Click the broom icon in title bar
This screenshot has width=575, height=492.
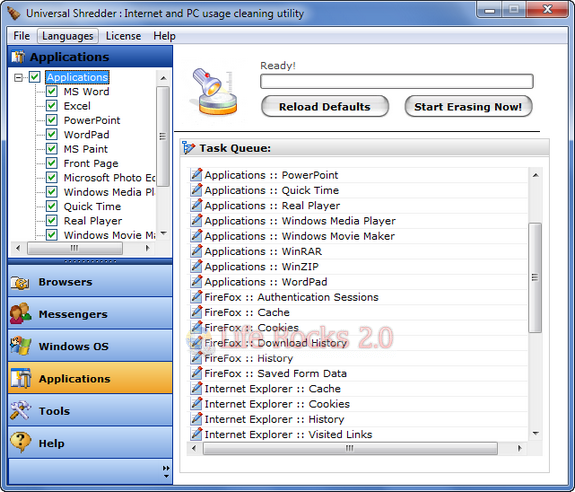(x=14, y=14)
